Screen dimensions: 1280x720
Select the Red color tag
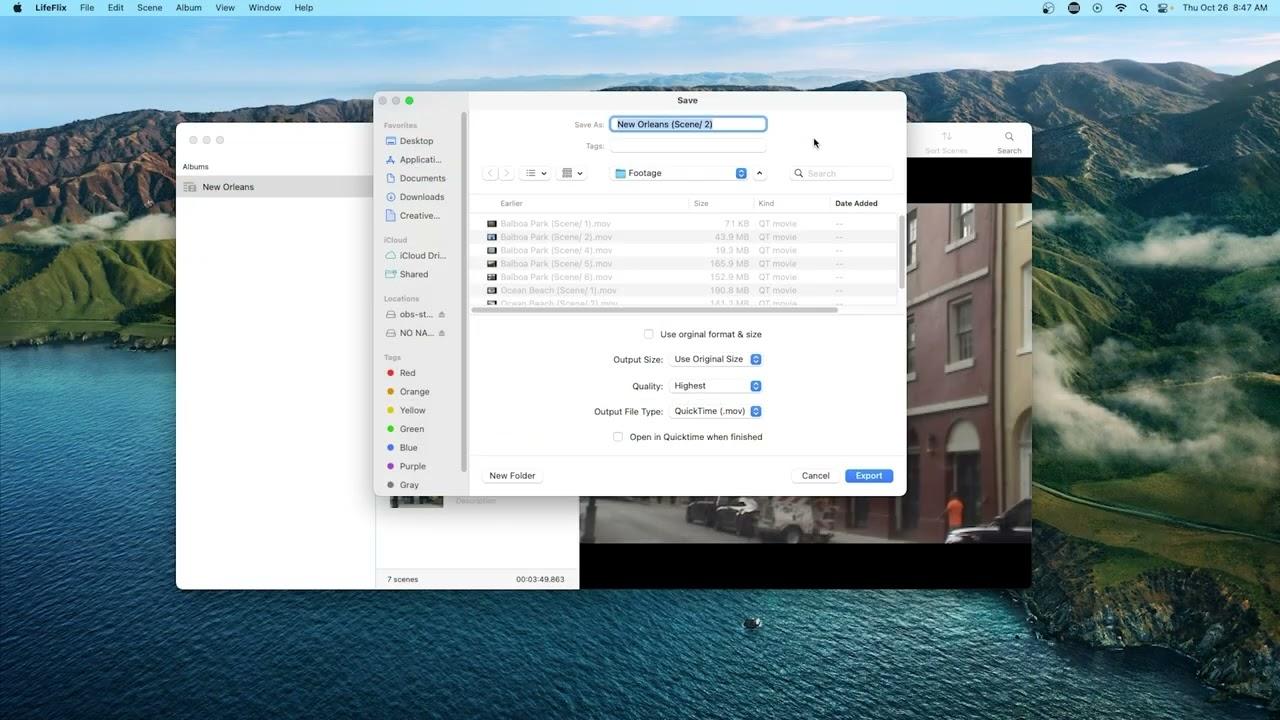click(x=407, y=373)
